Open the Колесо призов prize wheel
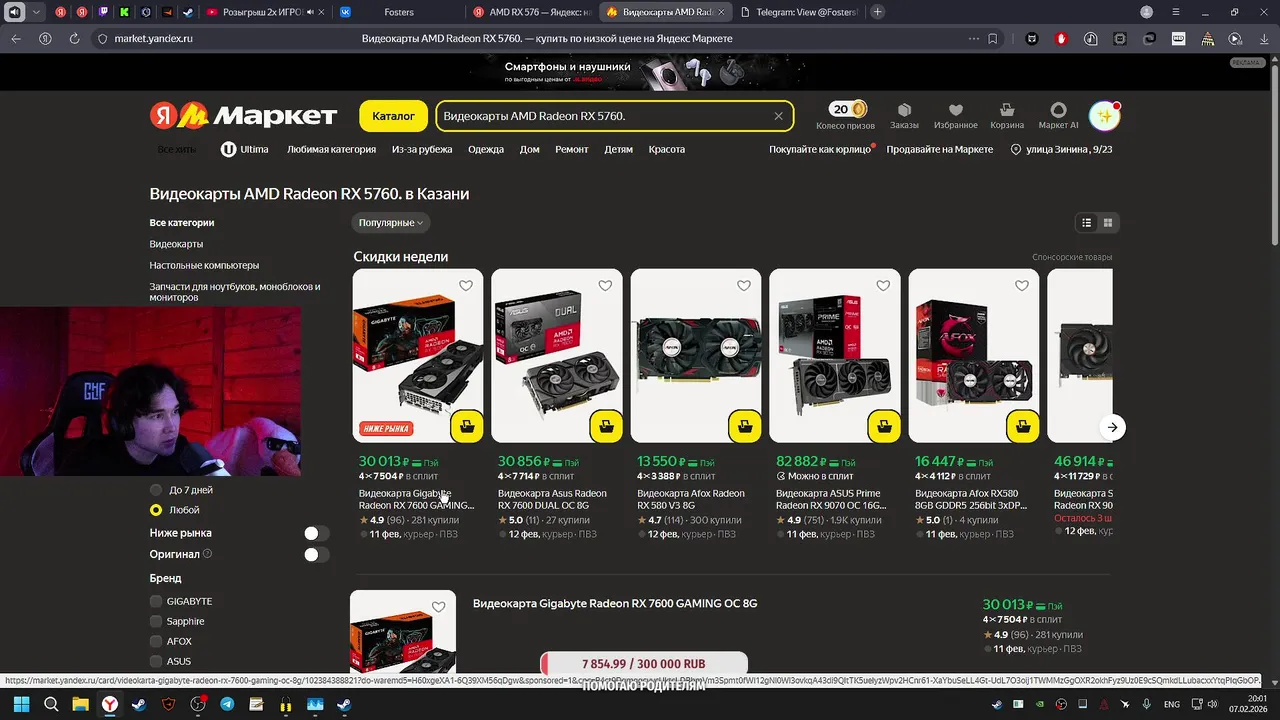The height and width of the screenshot is (720, 1280). pyautogui.click(x=845, y=116)
